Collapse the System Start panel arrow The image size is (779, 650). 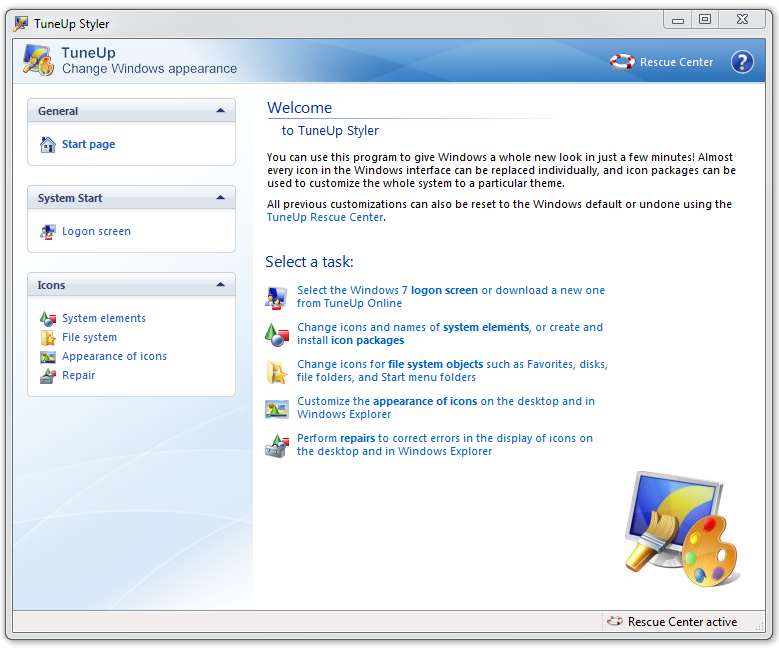tap(221, 197)
